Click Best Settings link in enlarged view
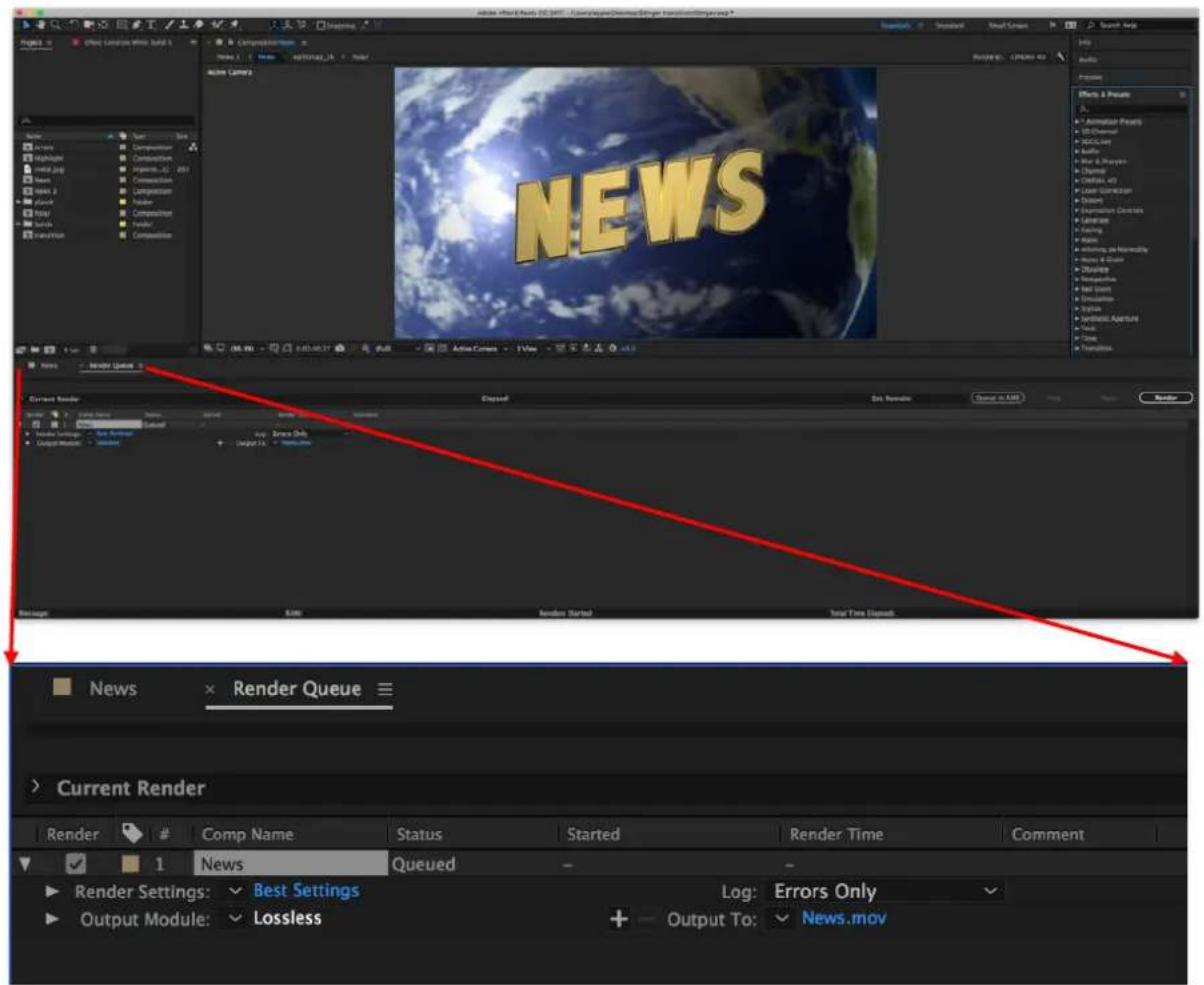Viewport: 1204px width, 985px height. 306,890
